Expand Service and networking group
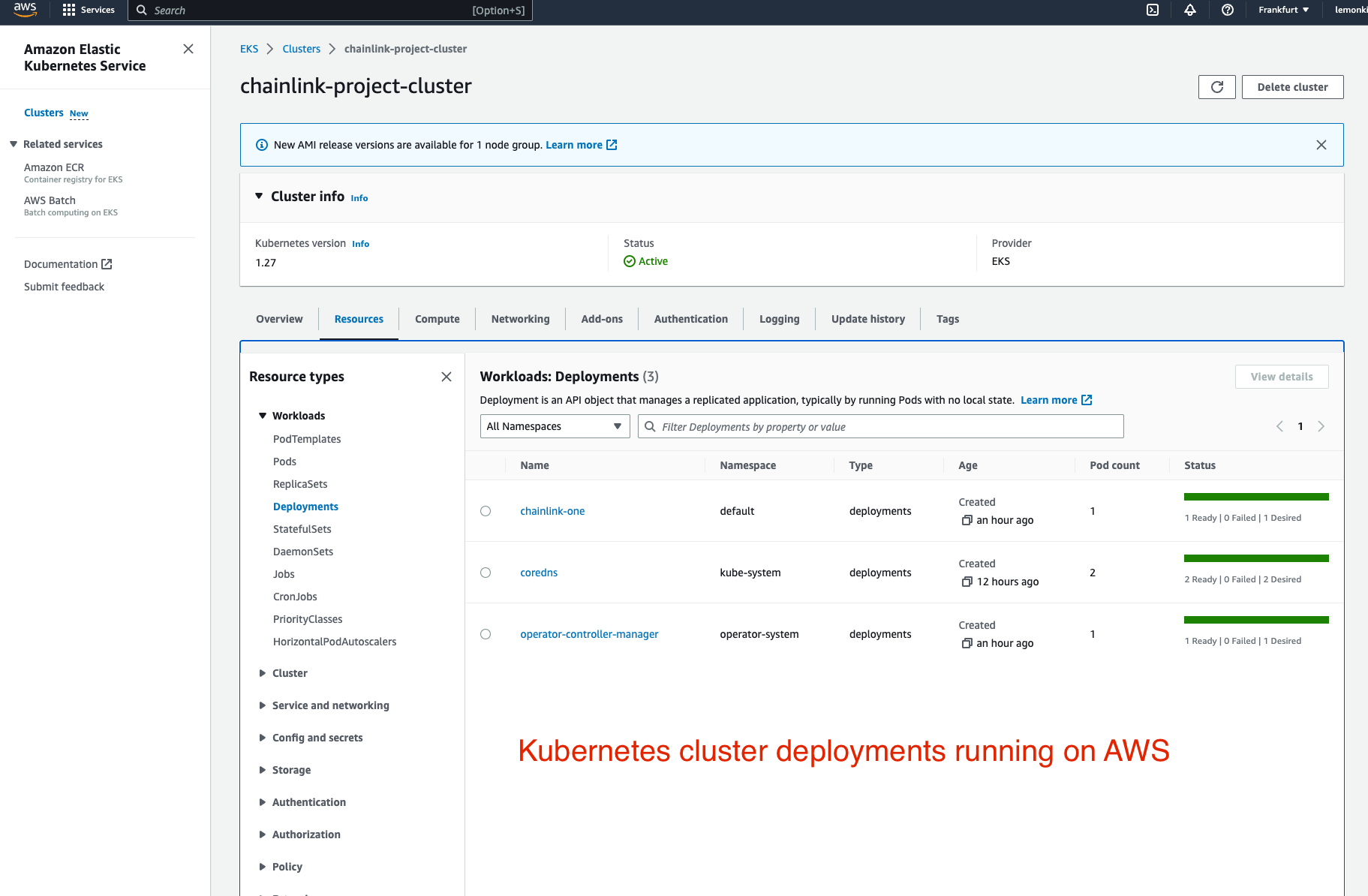 263,705
